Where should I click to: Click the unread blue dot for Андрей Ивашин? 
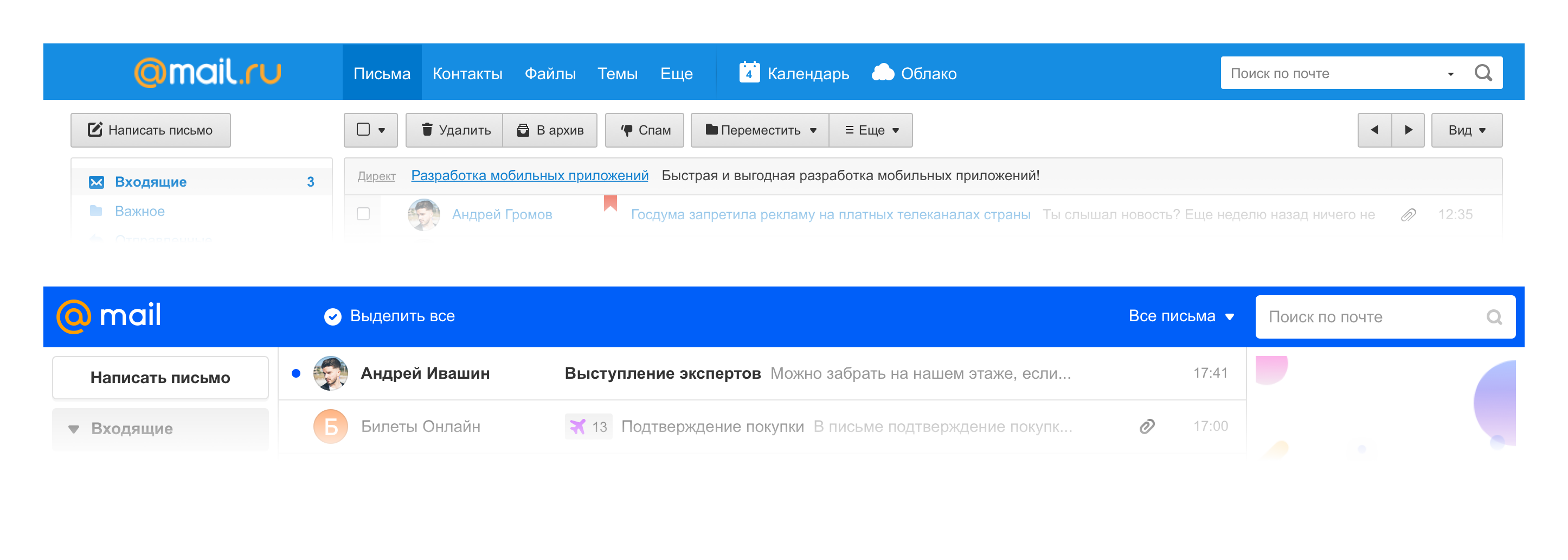[296, 373]
